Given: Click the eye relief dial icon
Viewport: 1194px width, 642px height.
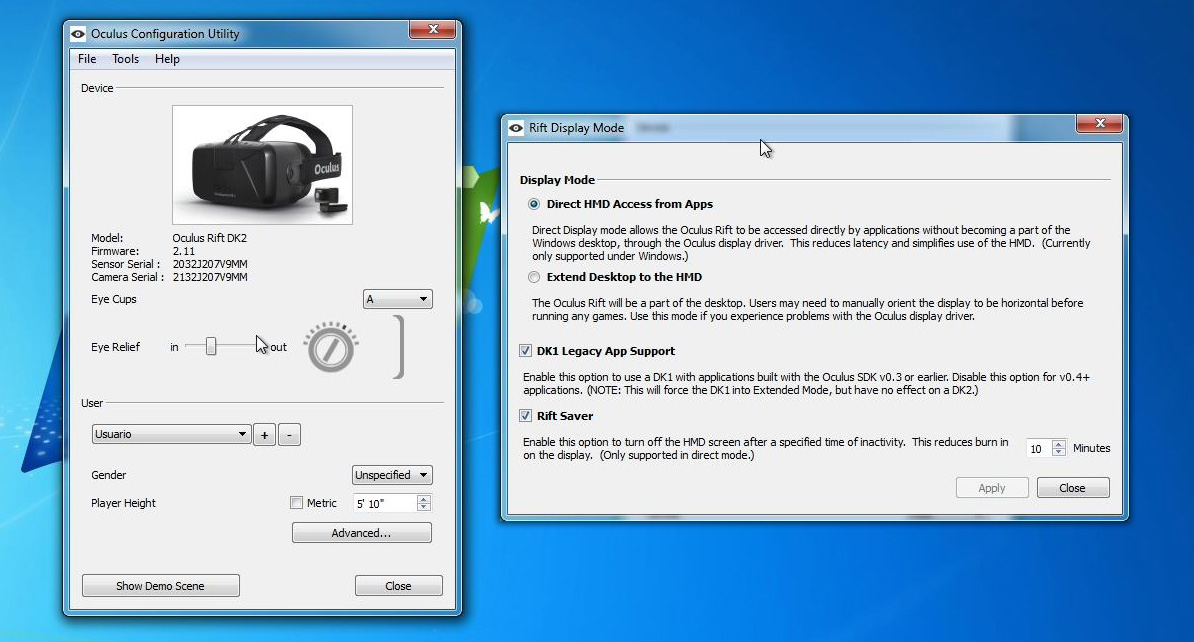Looking at the screenshot, I should click(x=330, y=347).
